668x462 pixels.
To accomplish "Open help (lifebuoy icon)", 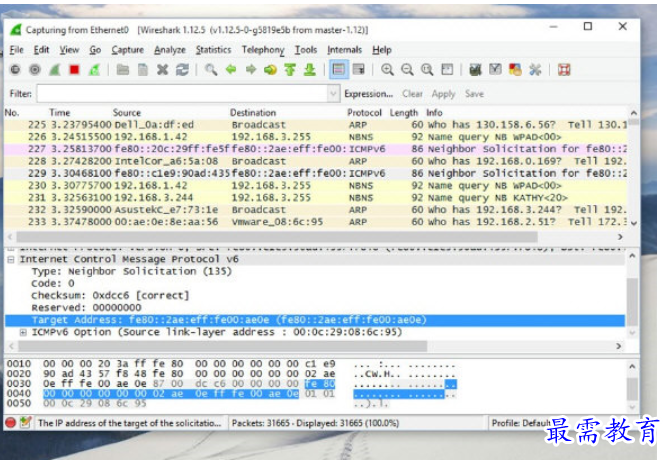I will [x=564, y=69].
